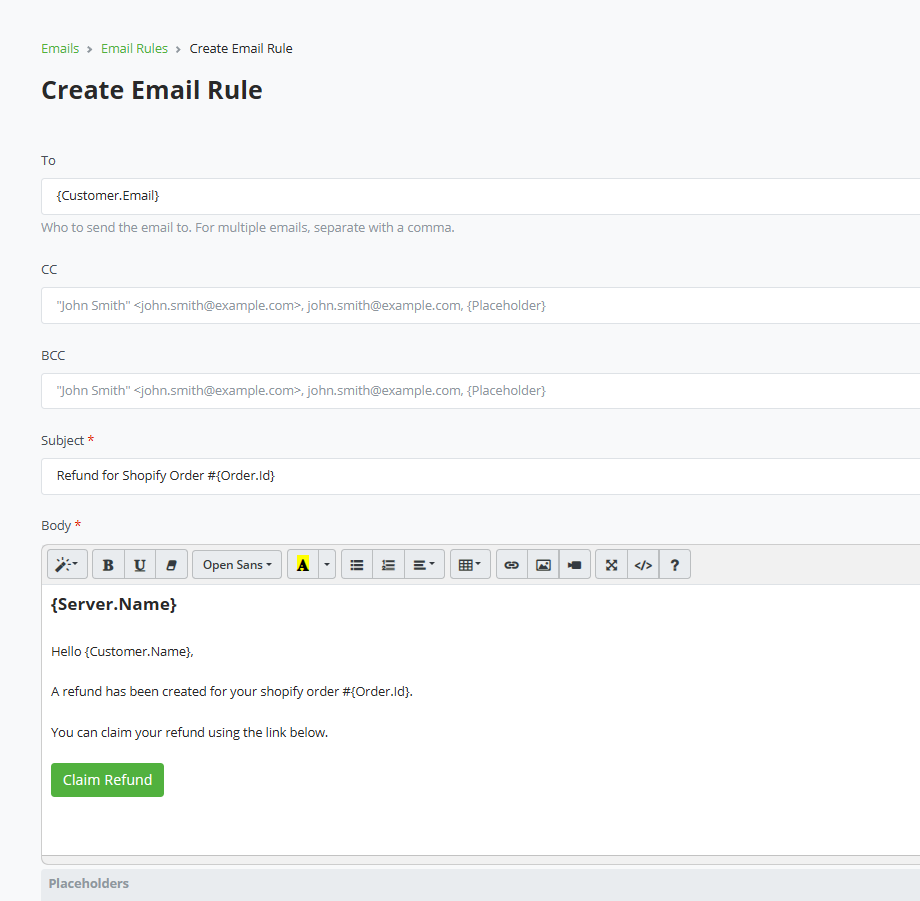
Task: Open the font color picker arrow
Action: click(x=326, y=564)
